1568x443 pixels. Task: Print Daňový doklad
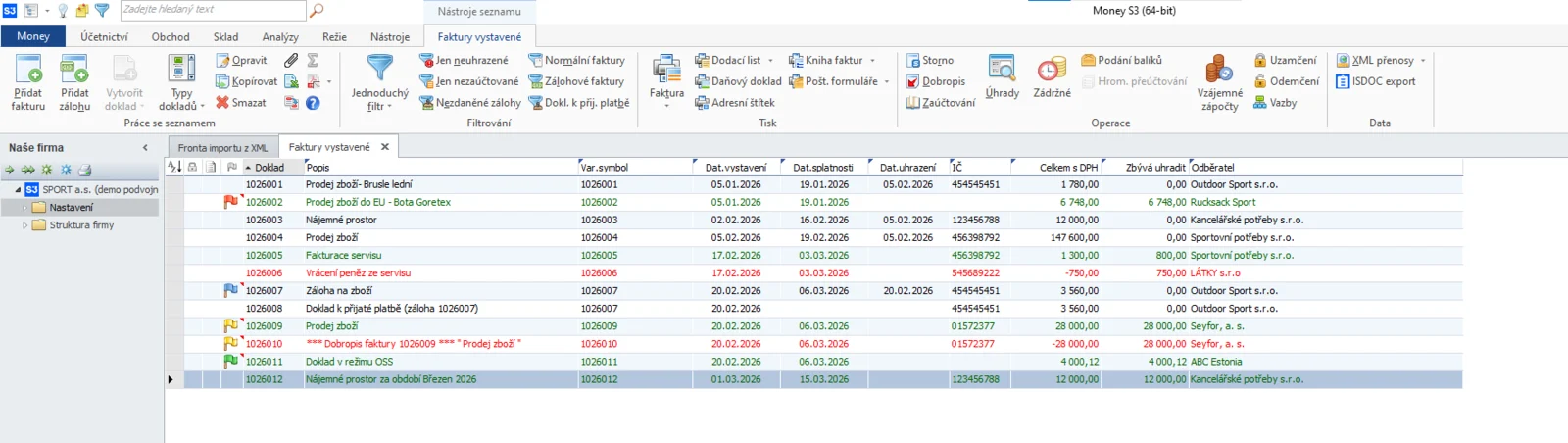pos(738,81)
